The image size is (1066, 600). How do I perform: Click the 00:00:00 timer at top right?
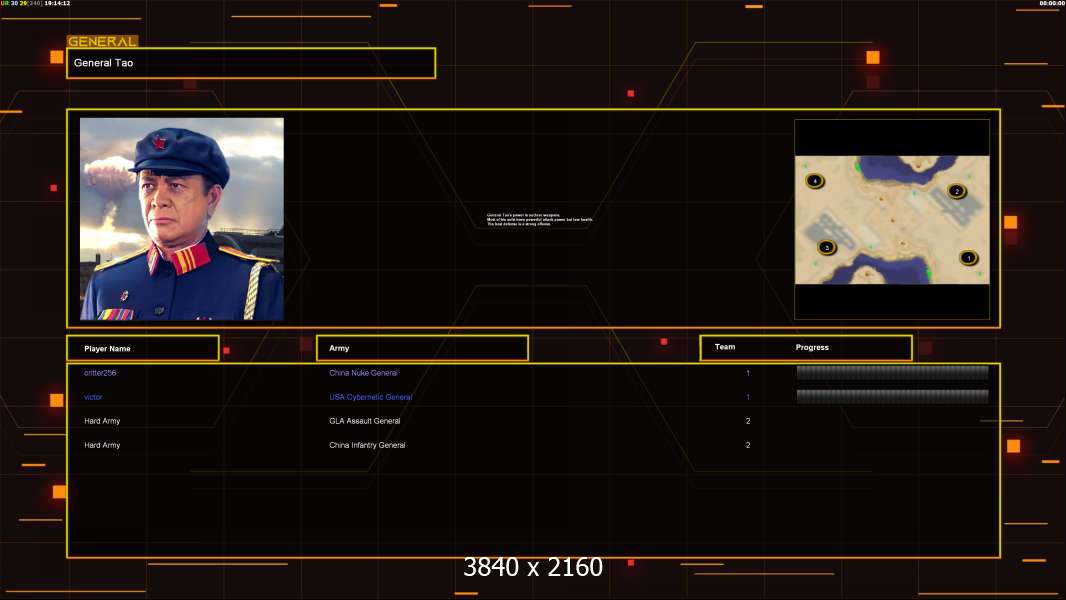tap(1052, 3)
